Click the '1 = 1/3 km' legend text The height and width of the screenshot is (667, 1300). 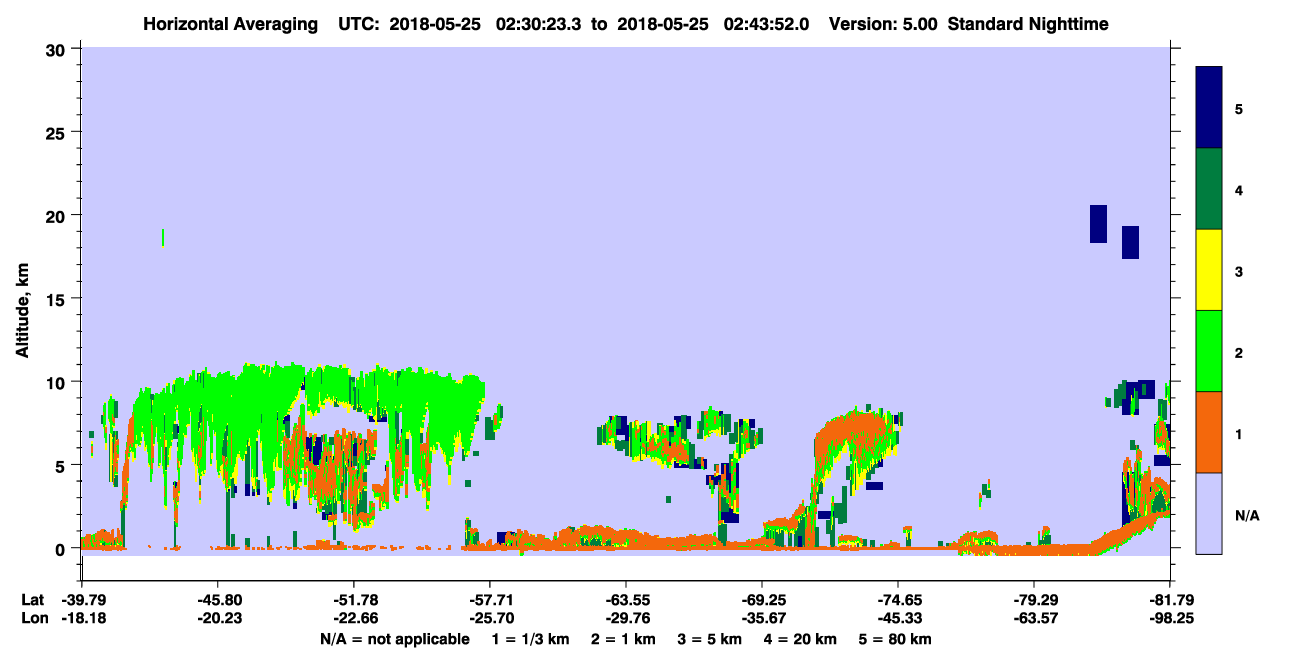pos(531,639)
